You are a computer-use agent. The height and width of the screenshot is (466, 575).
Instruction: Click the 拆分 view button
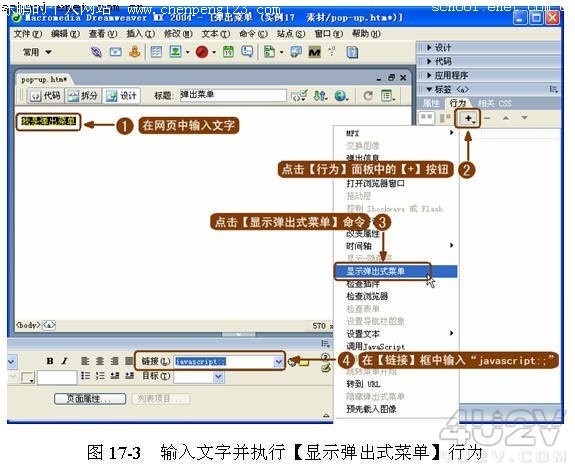click(83, 96)
